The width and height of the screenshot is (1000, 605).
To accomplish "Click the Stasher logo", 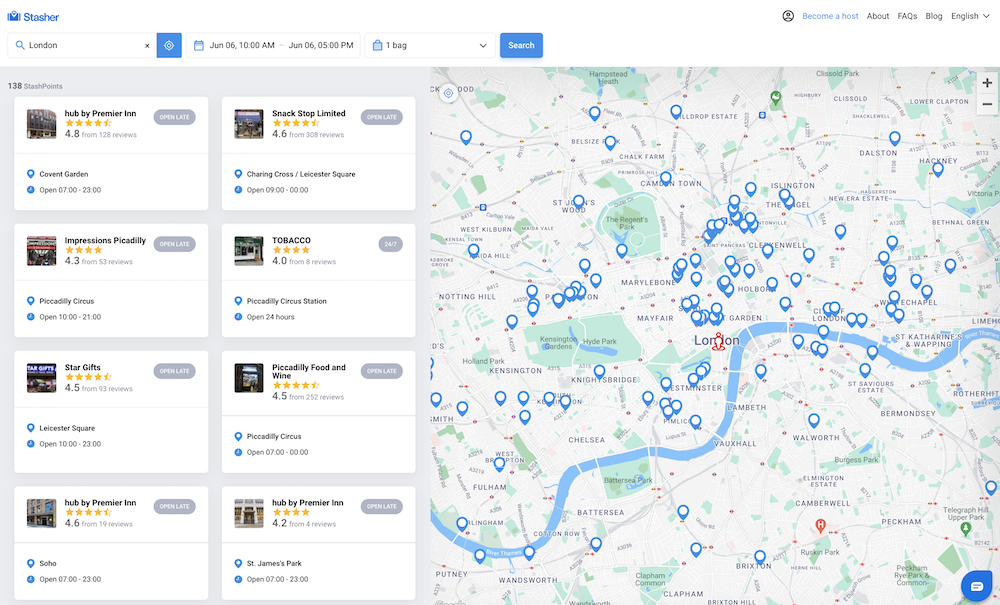I will tap(33, 17).
